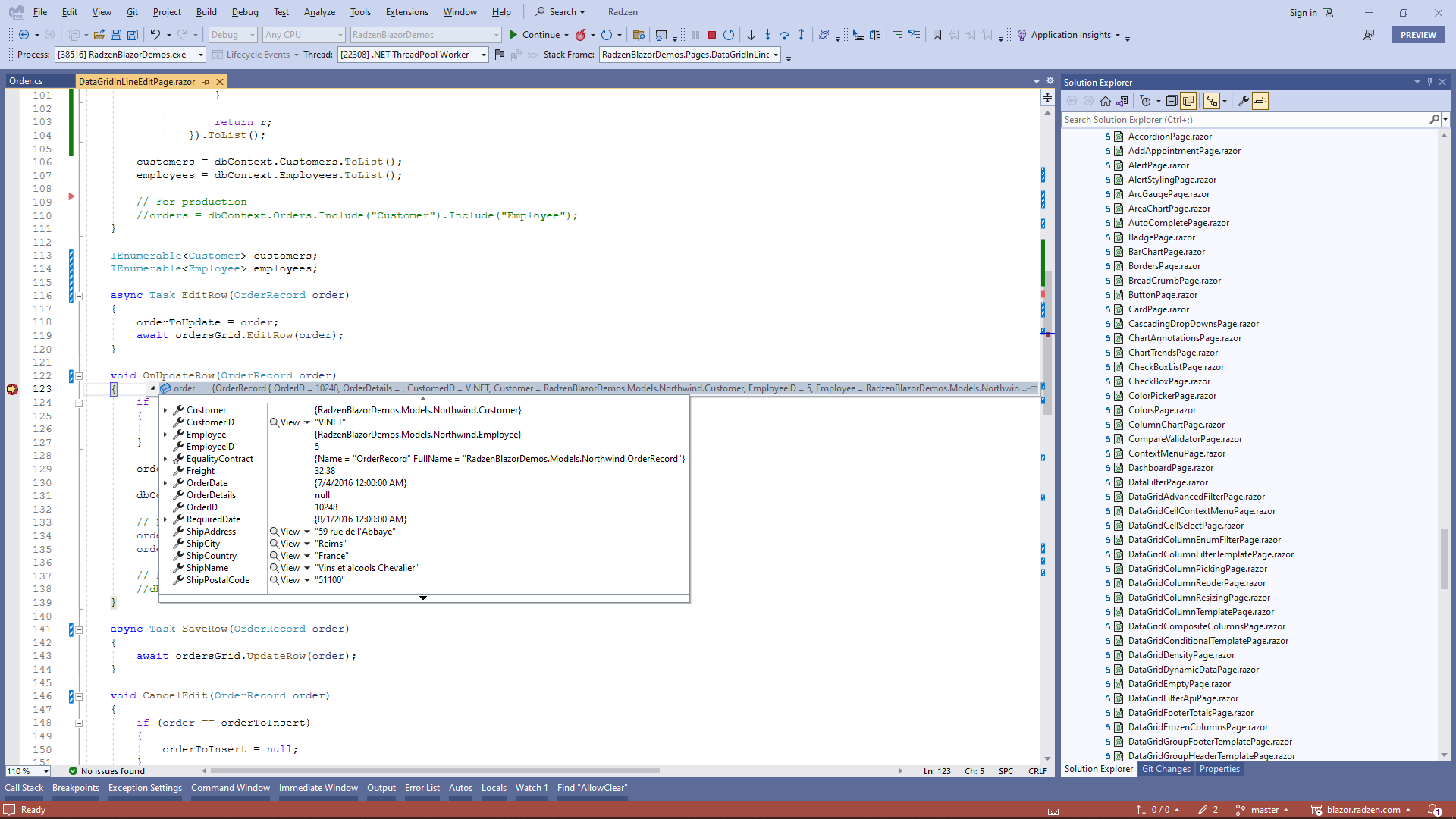Toggle Show All Files in Solution Explorer
The image size is (1456, 819).
[x=1188, y=101]
